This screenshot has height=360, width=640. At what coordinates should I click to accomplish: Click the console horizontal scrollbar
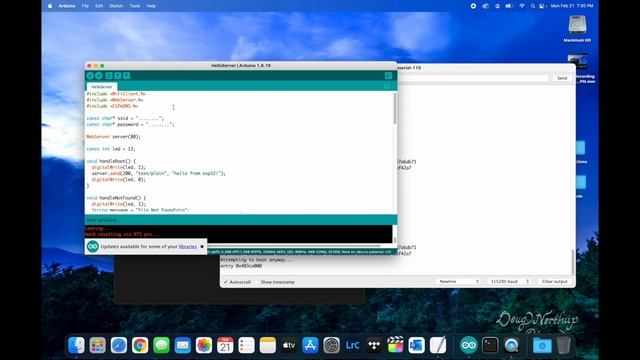pos(294,246)
